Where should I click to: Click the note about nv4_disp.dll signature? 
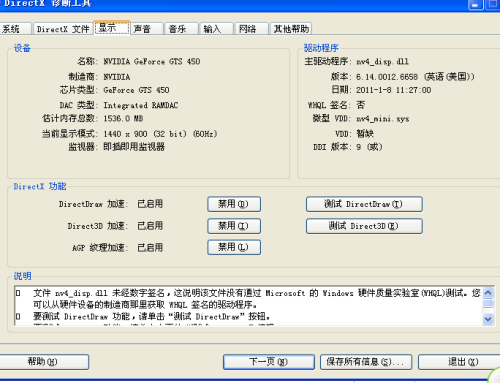pos(257,299)
